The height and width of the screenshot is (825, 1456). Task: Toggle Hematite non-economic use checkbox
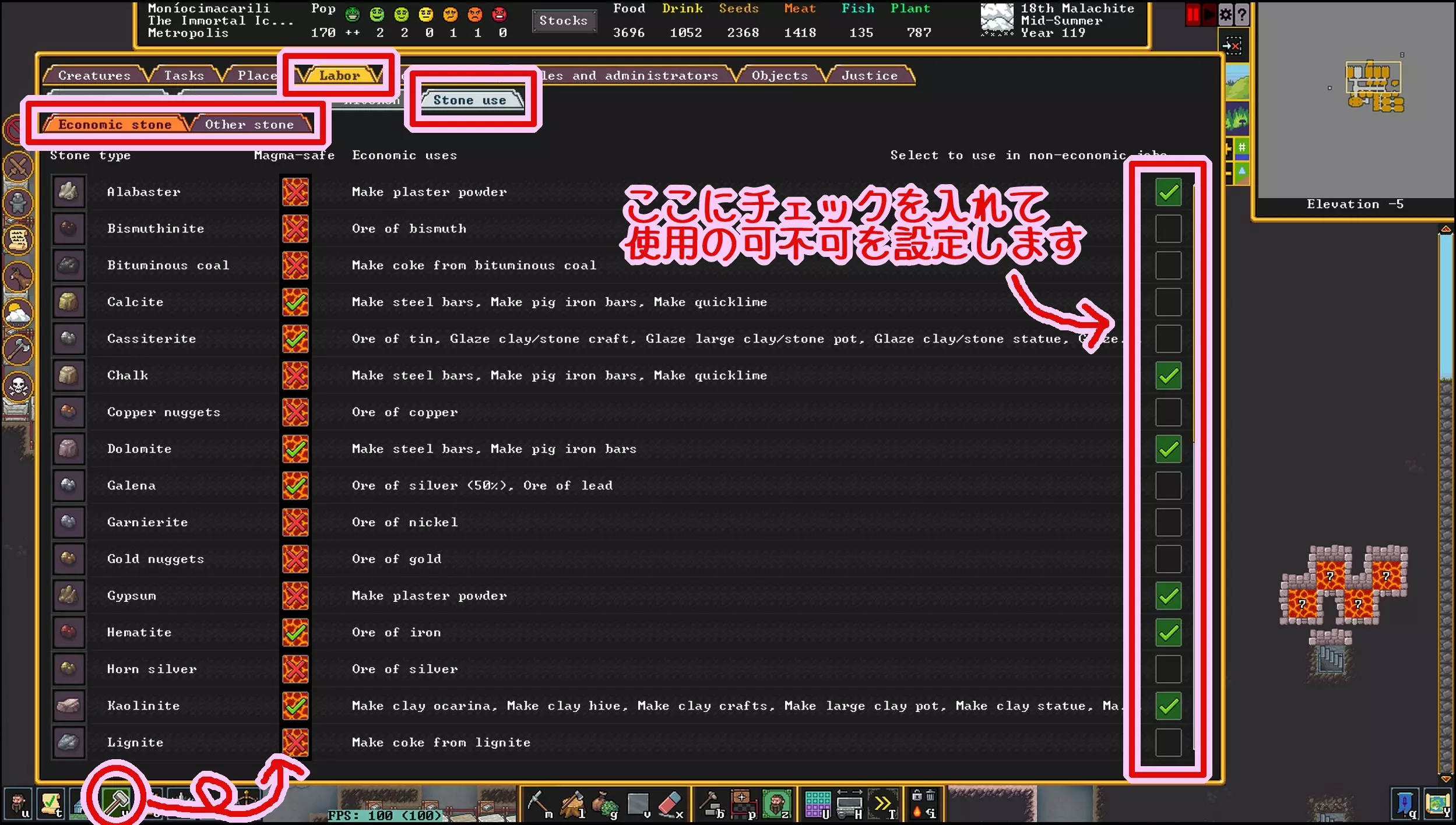[x=1168, y=633]
